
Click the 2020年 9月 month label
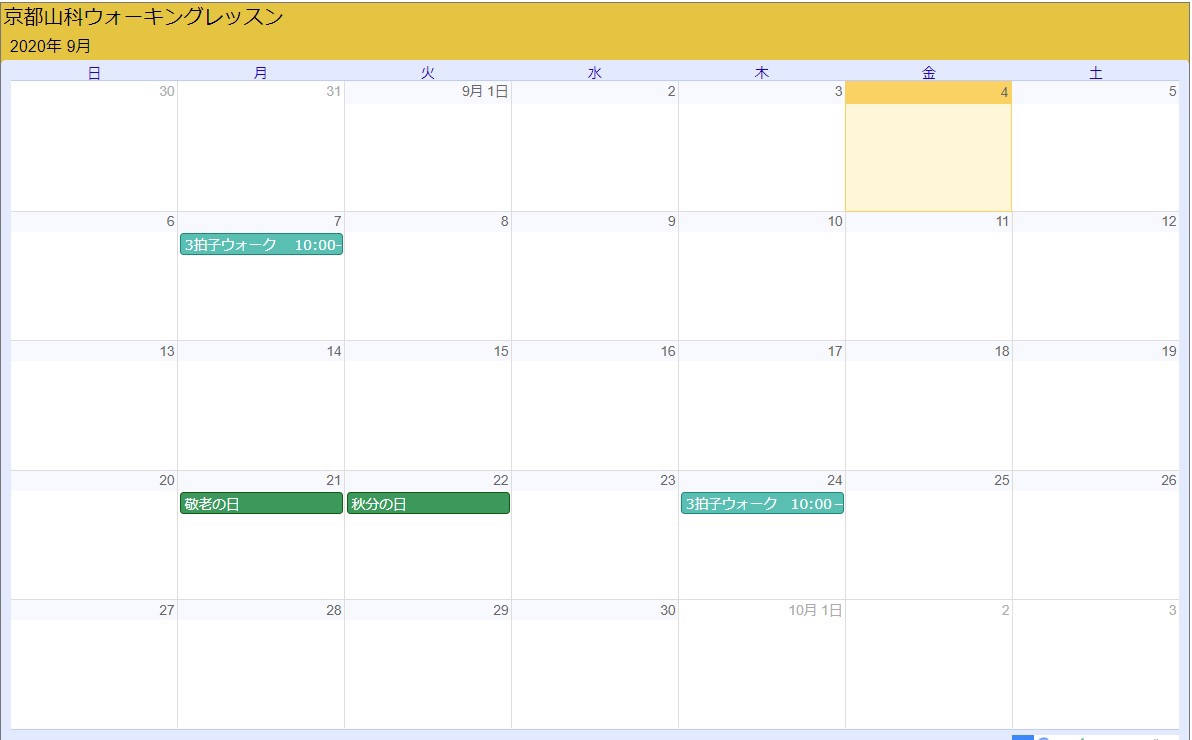point(50,46)
